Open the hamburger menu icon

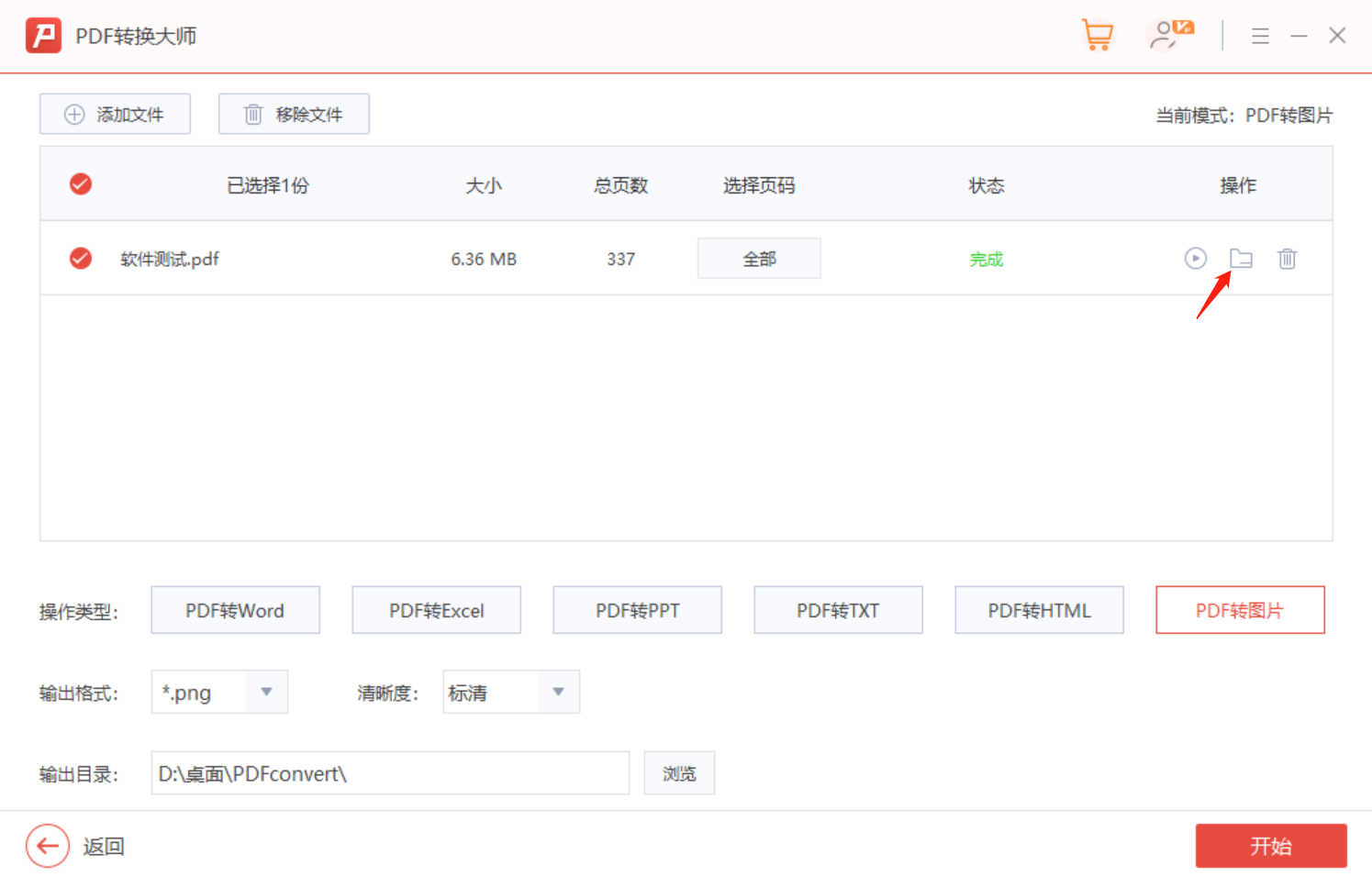pyautogui.click(x=1260, y=36)
